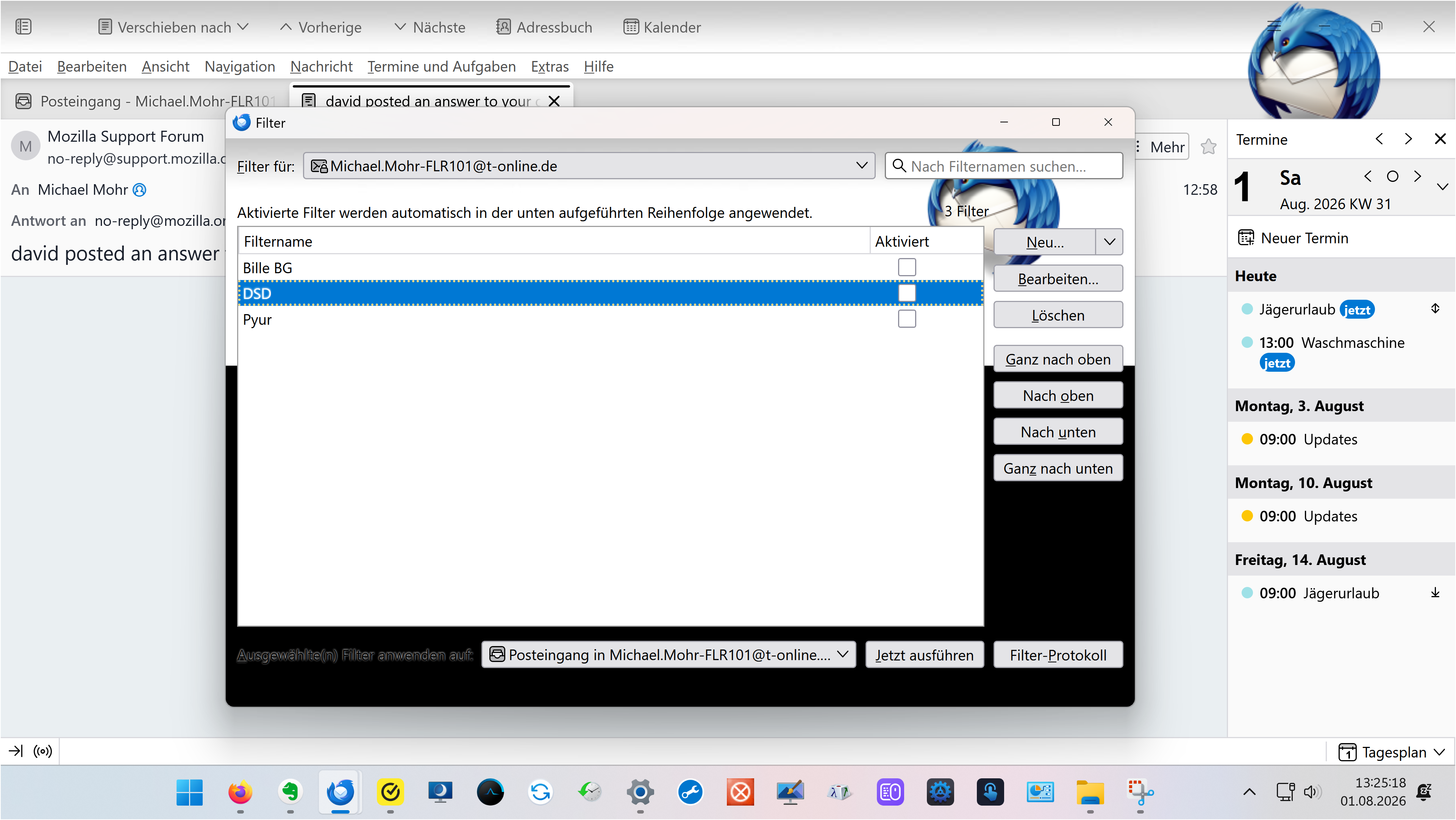Viewport: 1456px width, 820px height.
Task: Open the Hilfe menu
Action: (x=598, y=67)
